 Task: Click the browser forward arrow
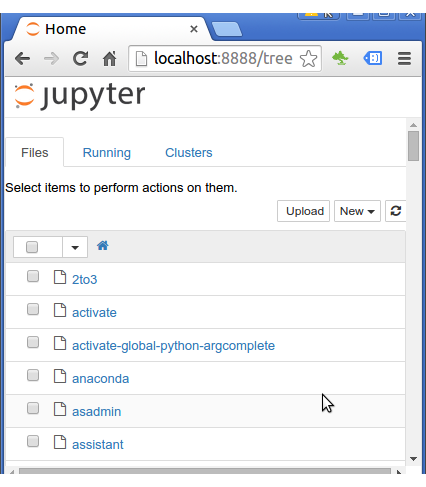(x=51, y=59)
